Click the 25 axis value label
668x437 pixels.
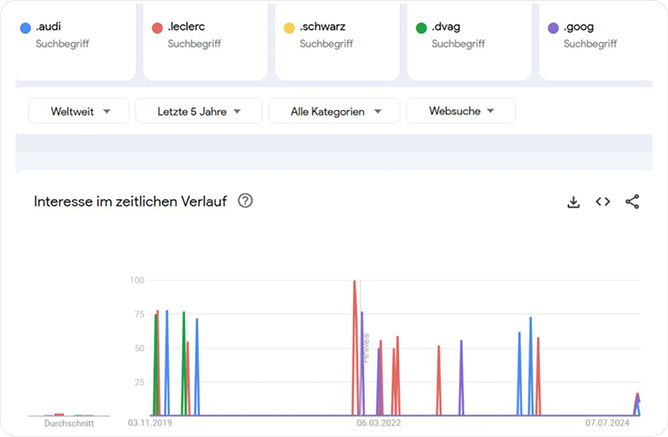(x=139, y=382)
